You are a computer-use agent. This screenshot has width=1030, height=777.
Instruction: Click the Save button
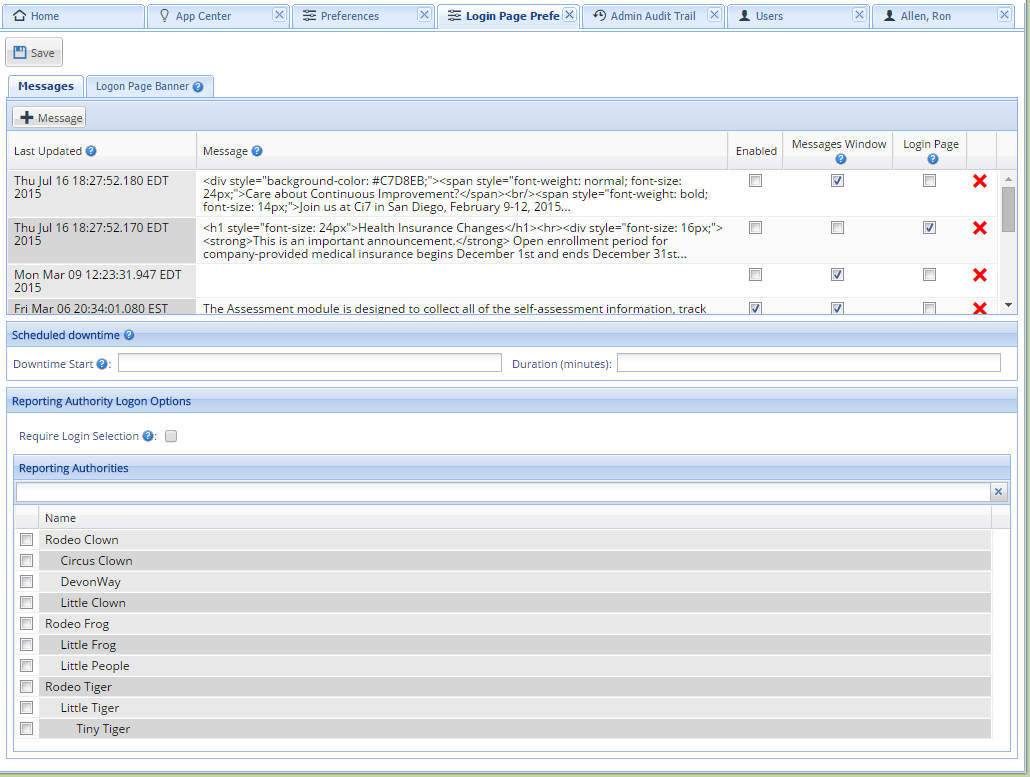[x=34, y=53]
